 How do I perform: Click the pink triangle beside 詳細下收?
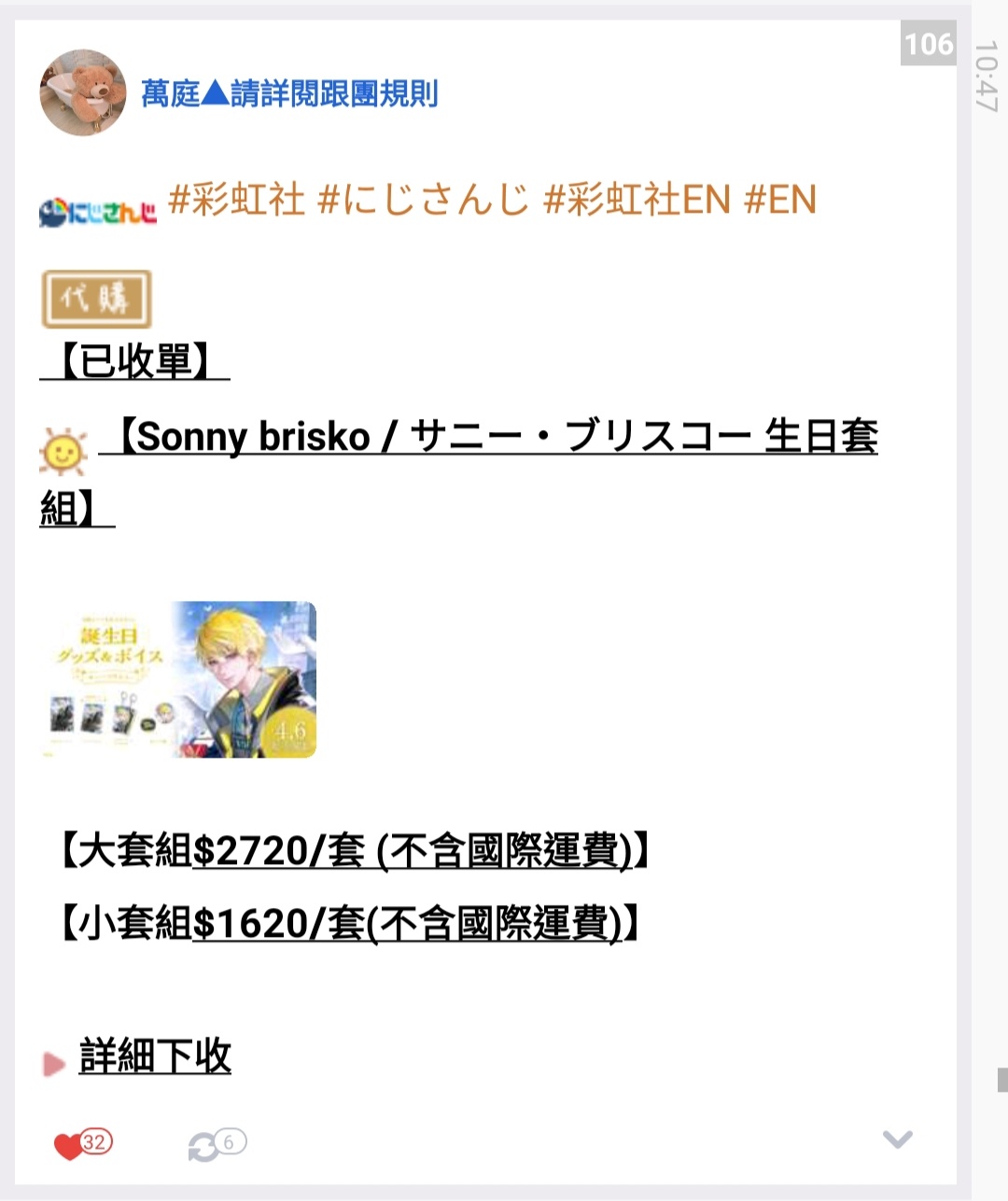53,1064
